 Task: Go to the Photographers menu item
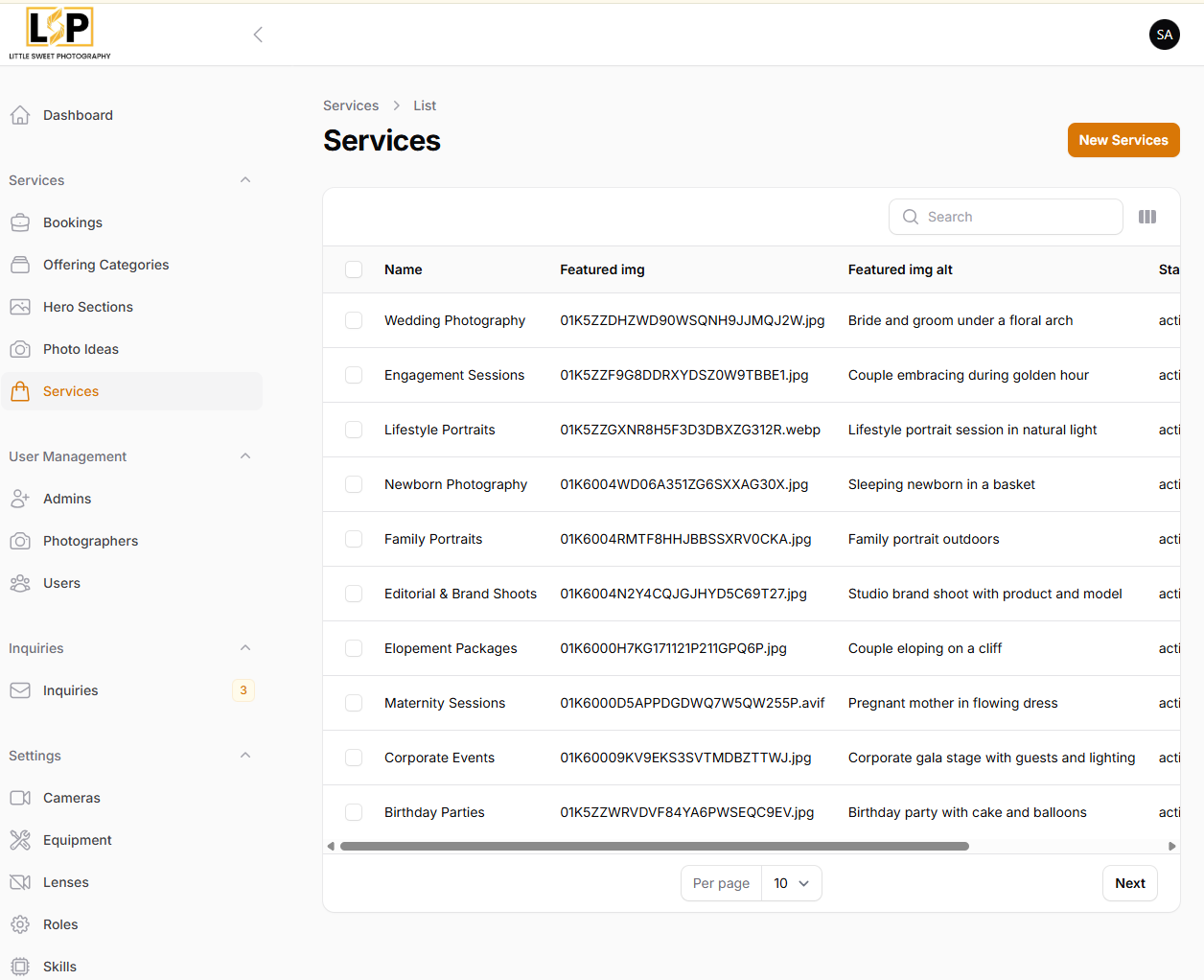90,541
